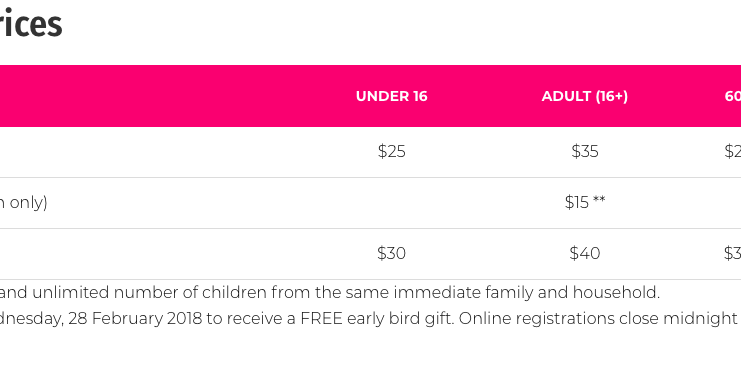The width and height of the screenshot is (741, 378).
Task: Select the $40 adult price
Action: point(585,253)
